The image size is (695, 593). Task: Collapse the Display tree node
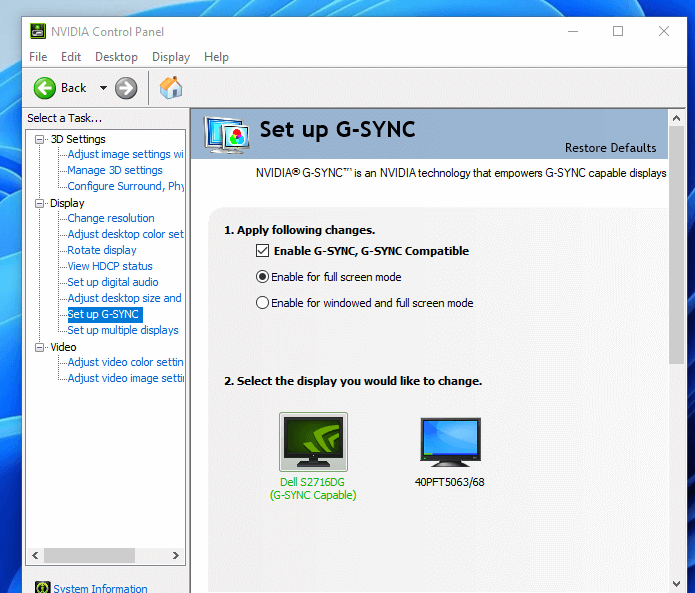(39, 203)
